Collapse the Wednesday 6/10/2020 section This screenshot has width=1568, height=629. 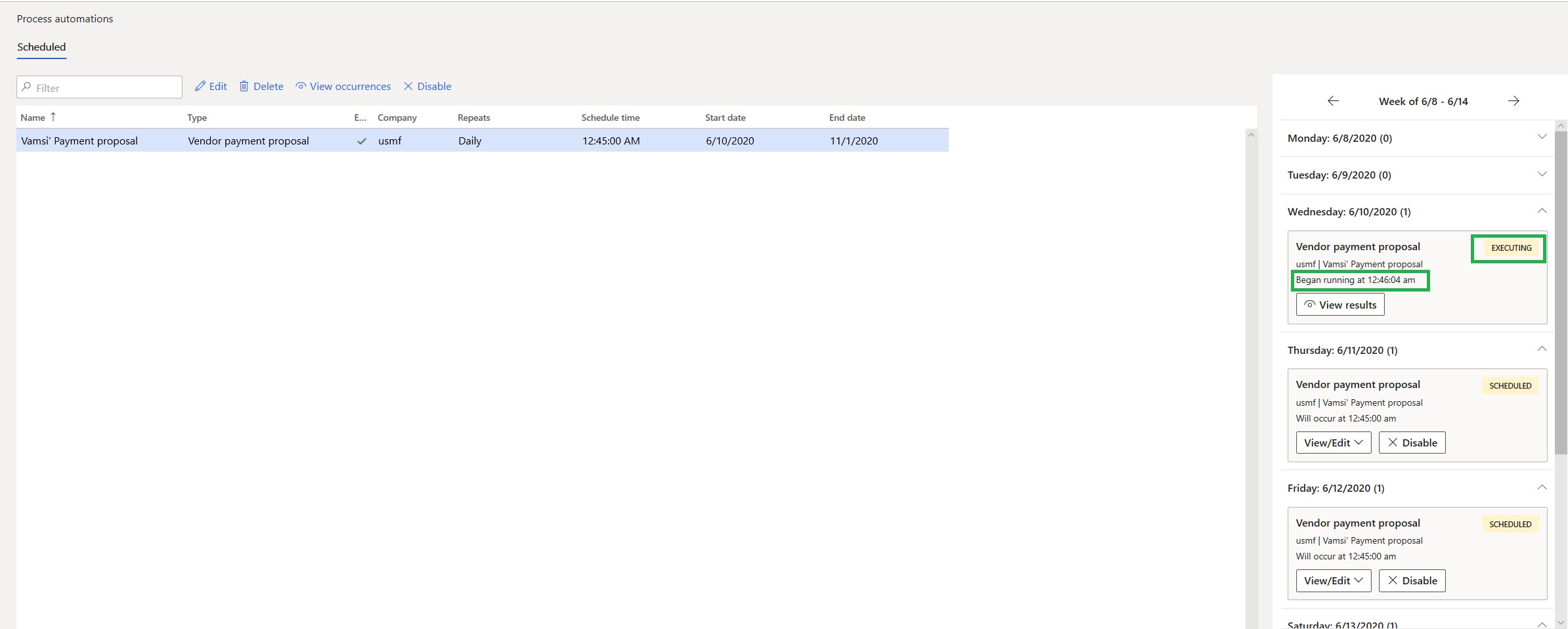click(1542, 211)
